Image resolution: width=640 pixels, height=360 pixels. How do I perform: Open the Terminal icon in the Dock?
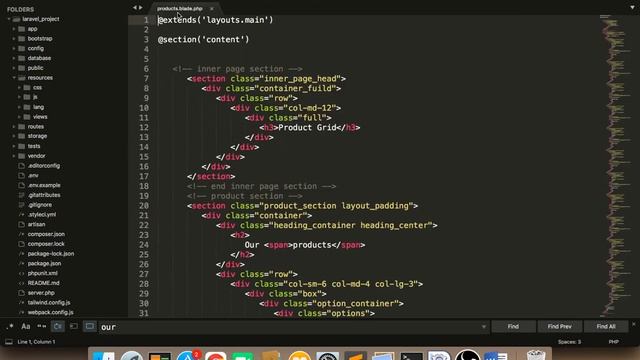(x=411, y=356)
